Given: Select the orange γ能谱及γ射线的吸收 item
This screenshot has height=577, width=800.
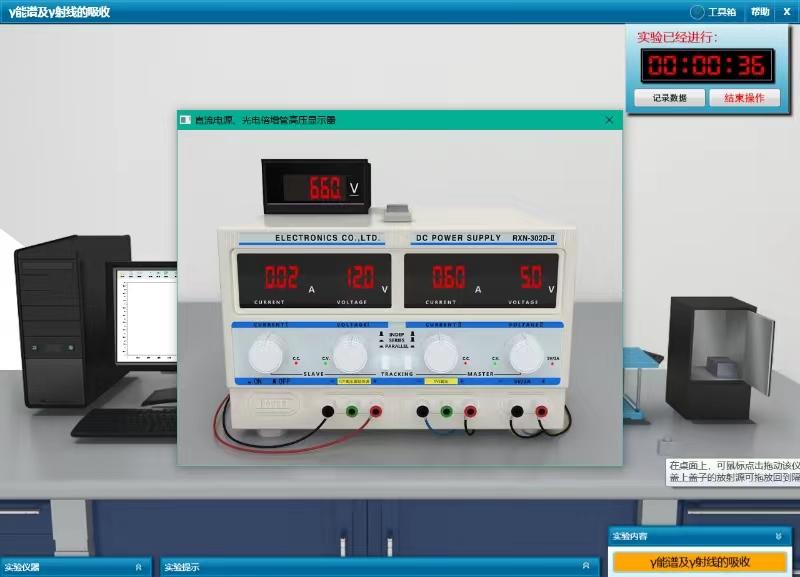Looking at the screenshot, I should (x=699, y=562).
